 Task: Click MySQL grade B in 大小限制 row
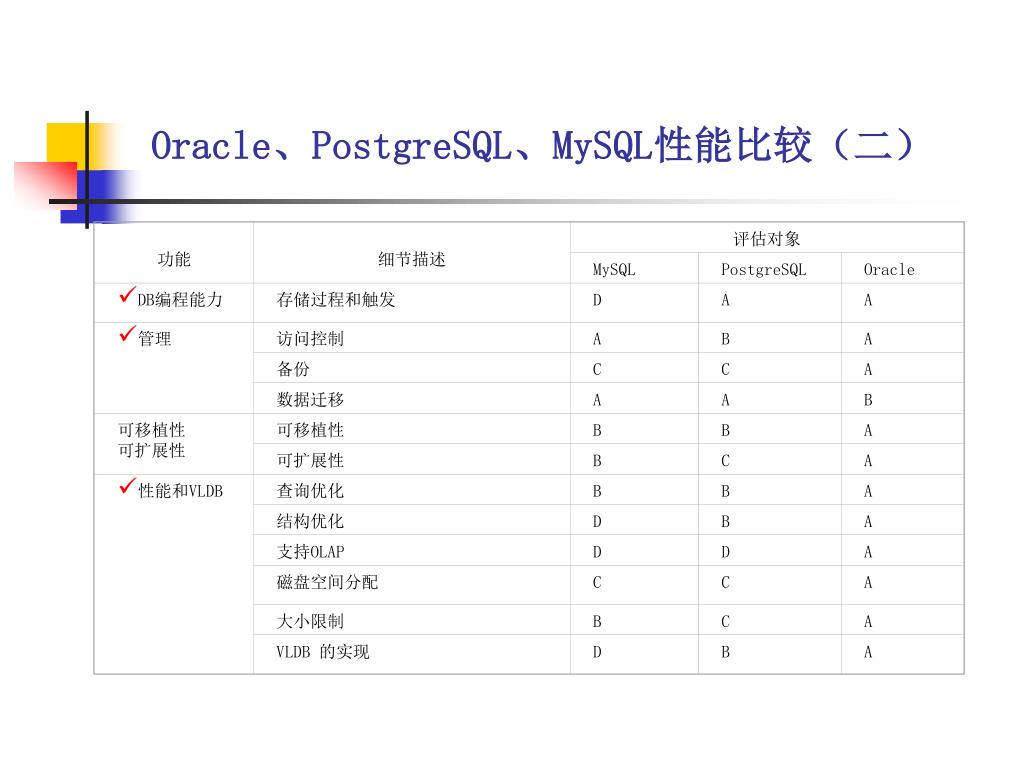click(x=597, y=622)
